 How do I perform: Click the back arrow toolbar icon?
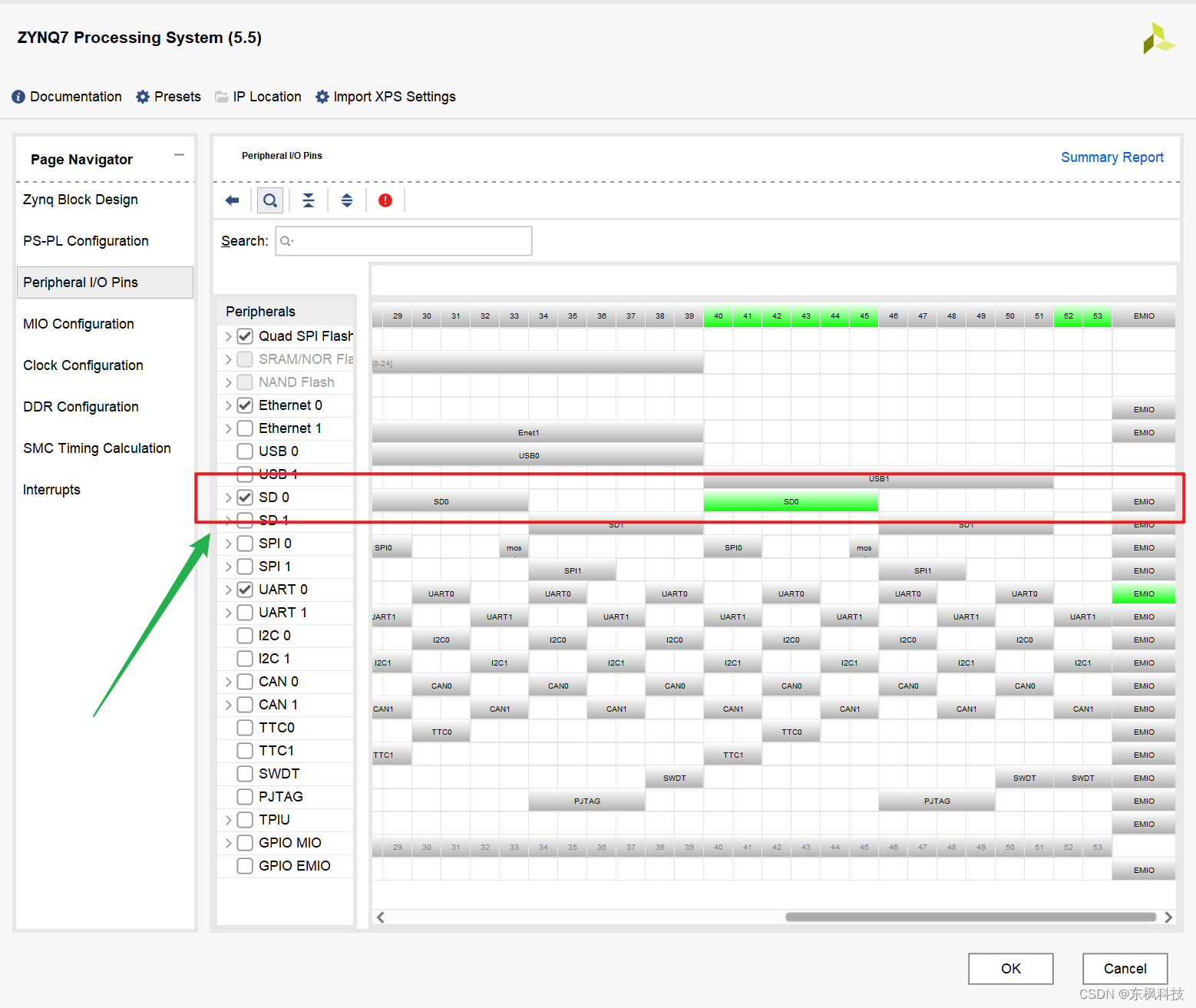(232, 200)
